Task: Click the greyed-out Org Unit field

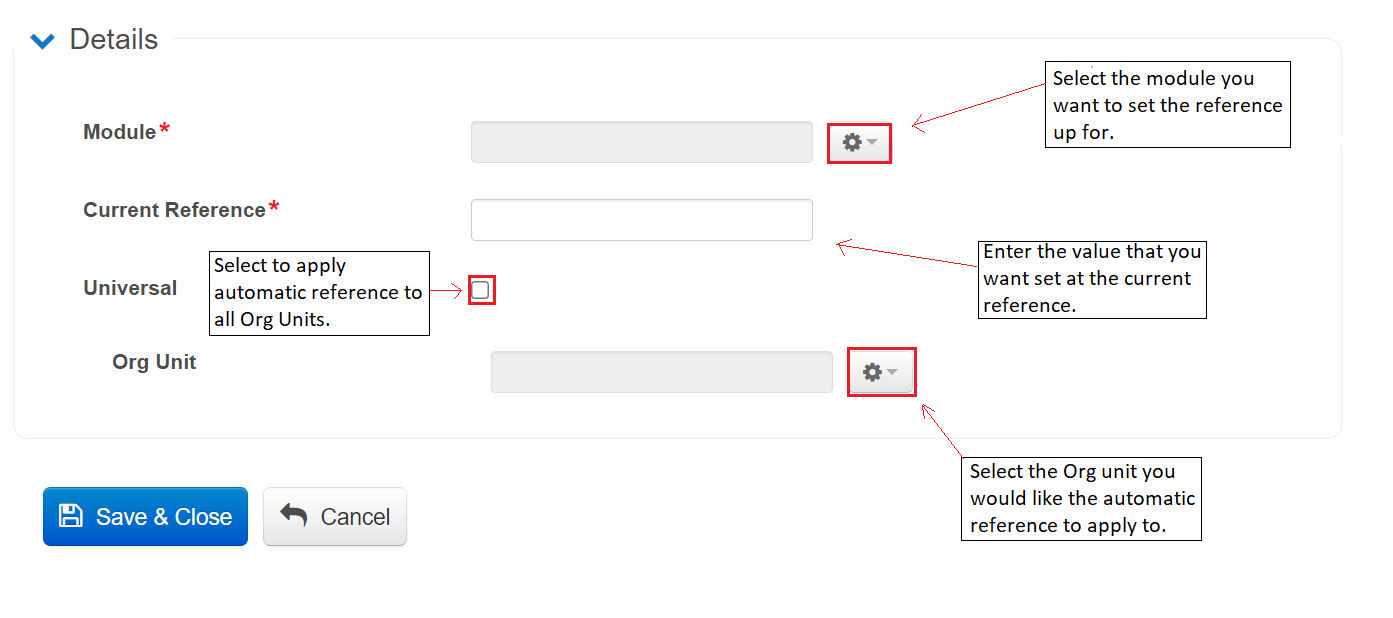Action: [x=661, y=372]
